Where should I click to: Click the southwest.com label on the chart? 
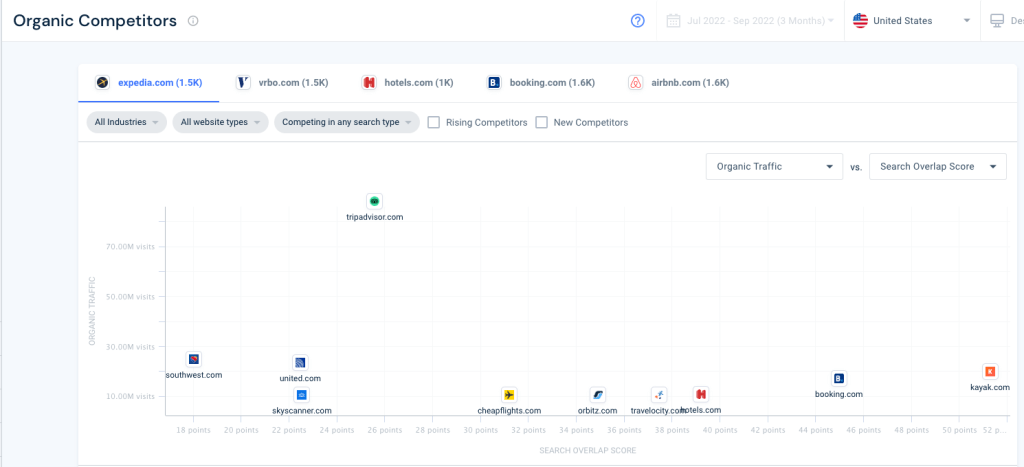pyautogui.click(x=194, y=375)
